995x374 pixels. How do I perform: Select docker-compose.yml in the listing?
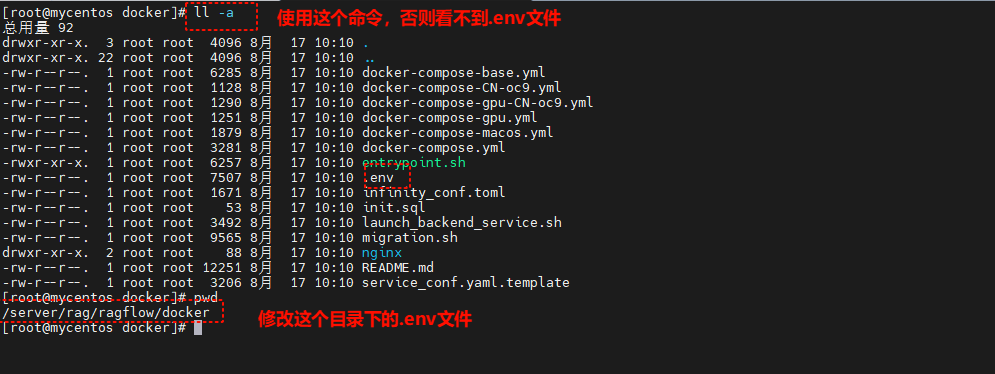(x=433, y=148)
